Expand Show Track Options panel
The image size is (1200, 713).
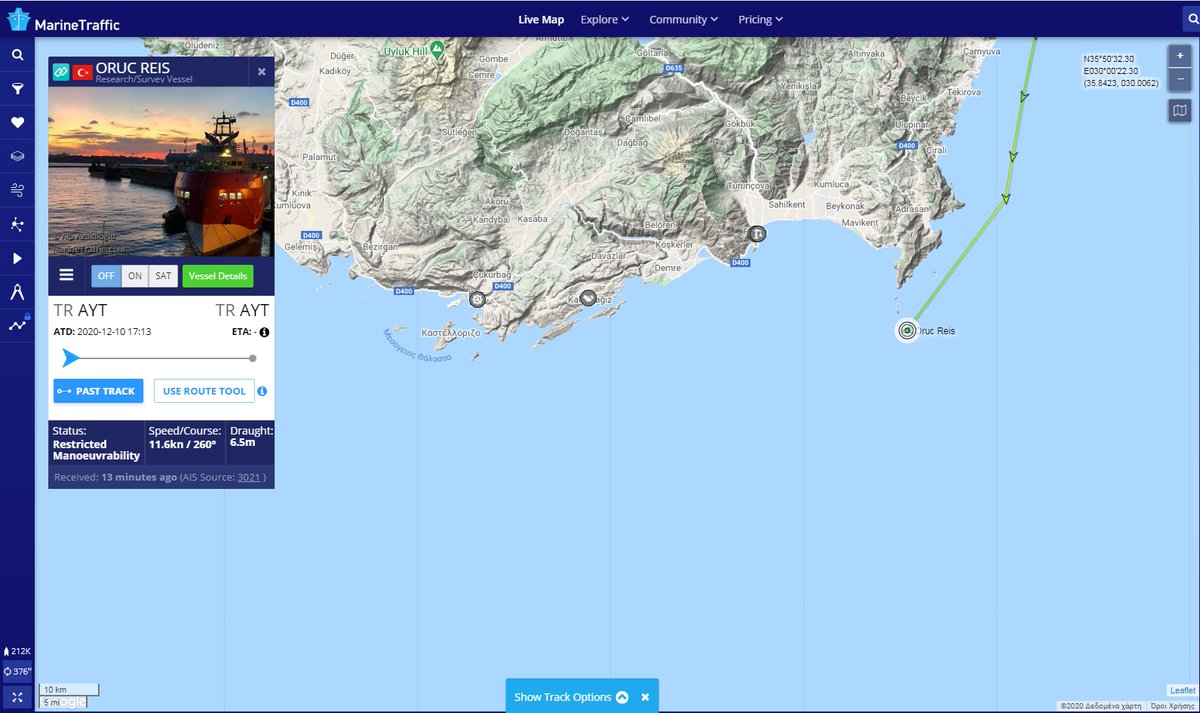[x=571, y=697]
